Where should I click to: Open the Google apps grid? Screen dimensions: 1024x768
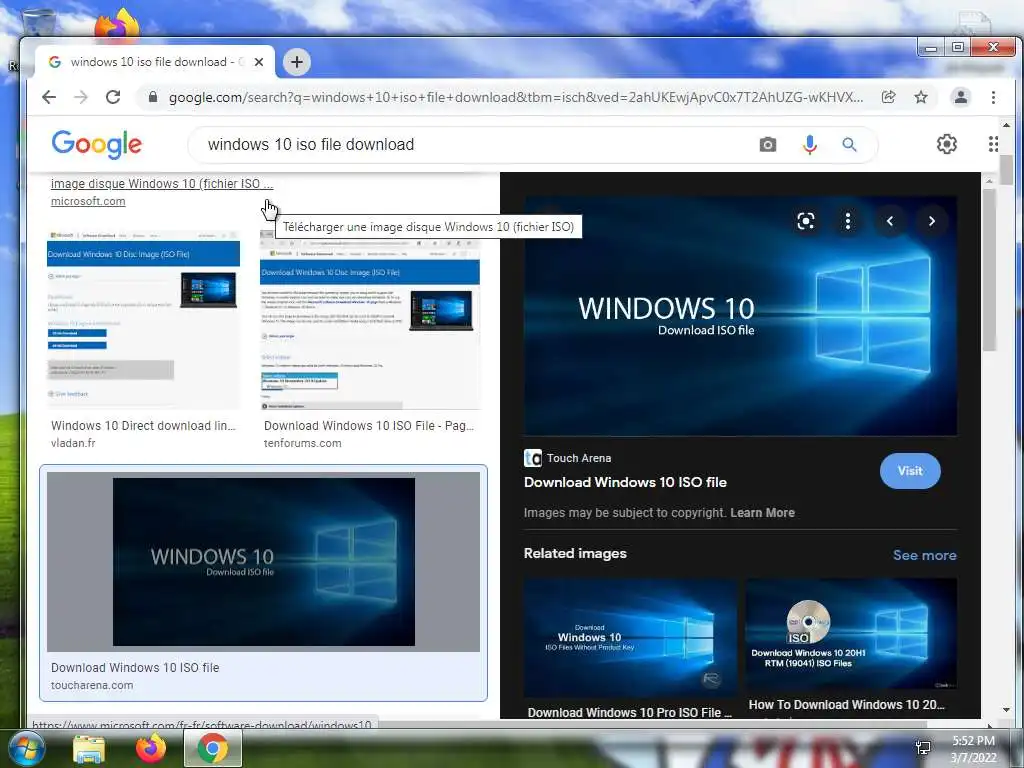pos(993,144)
